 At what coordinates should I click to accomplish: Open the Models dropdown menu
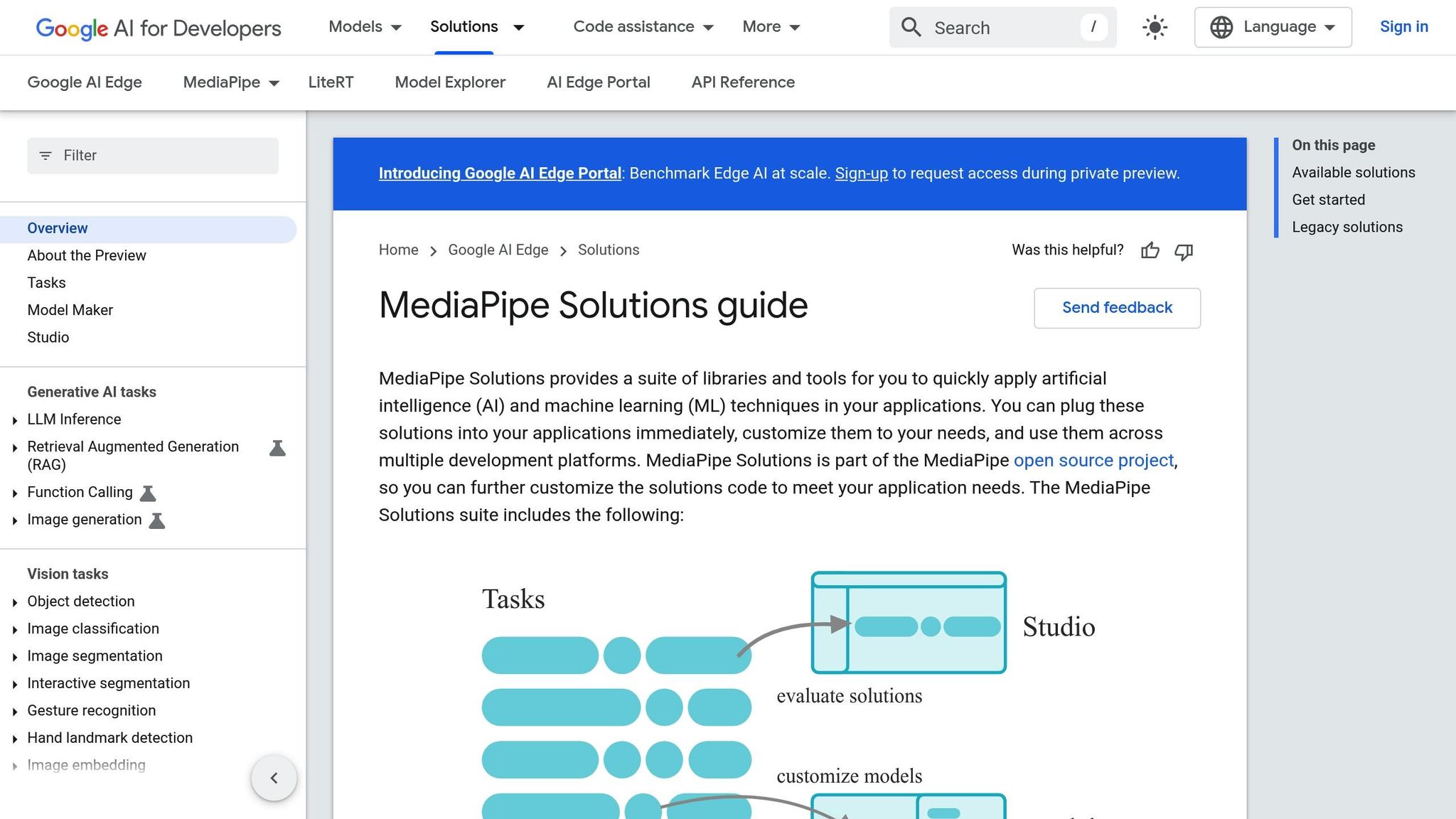[x=365, y=27]
